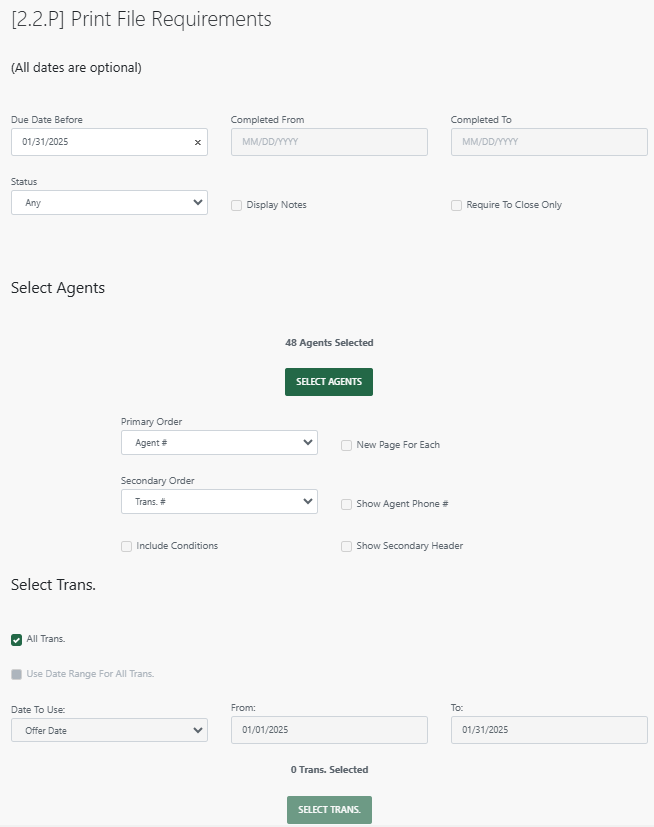This screenshot has width=654, height=827.
Task: Enable the Display Notes checkbox
Action: click(236, 205)
